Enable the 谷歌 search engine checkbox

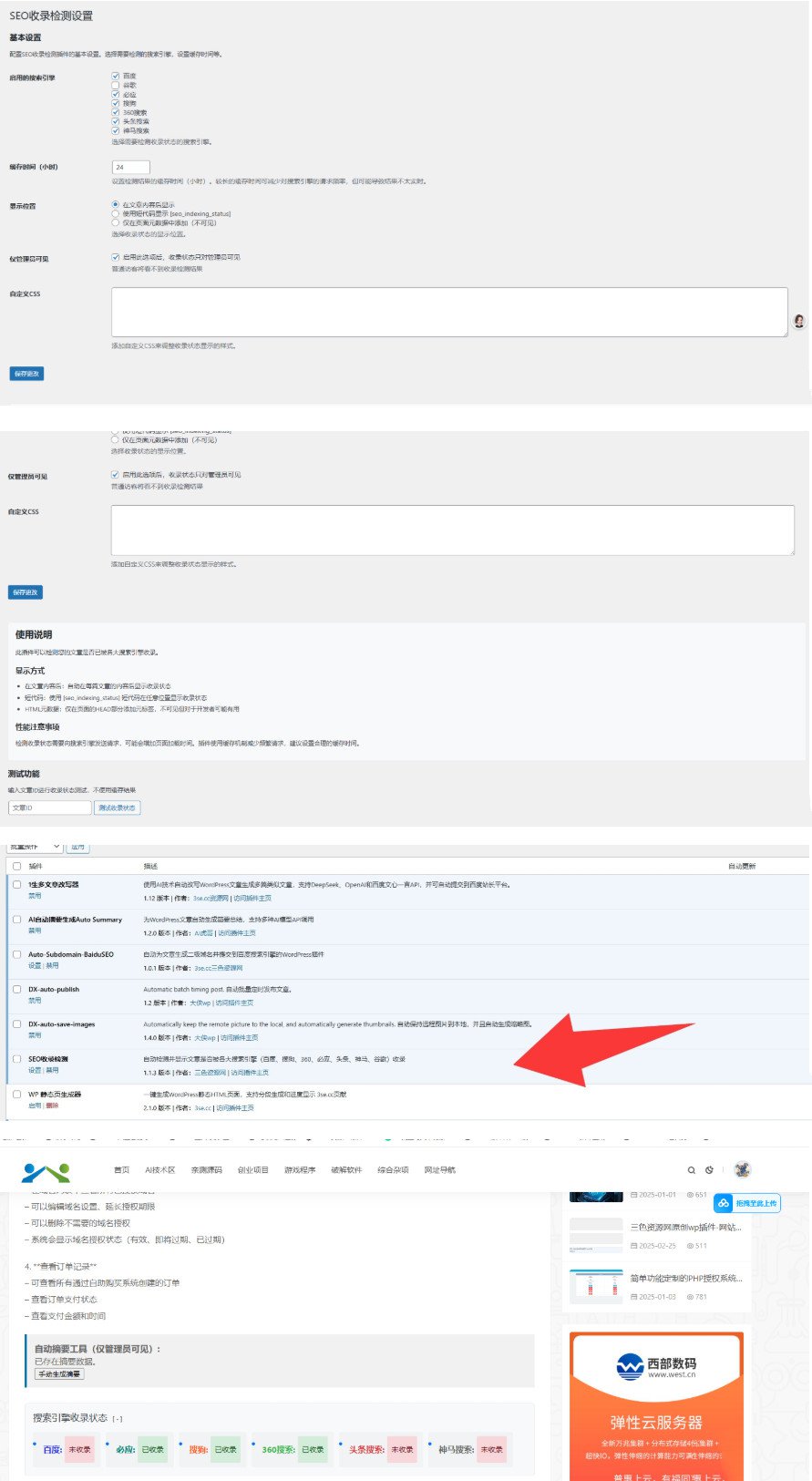tap(116, 85)
